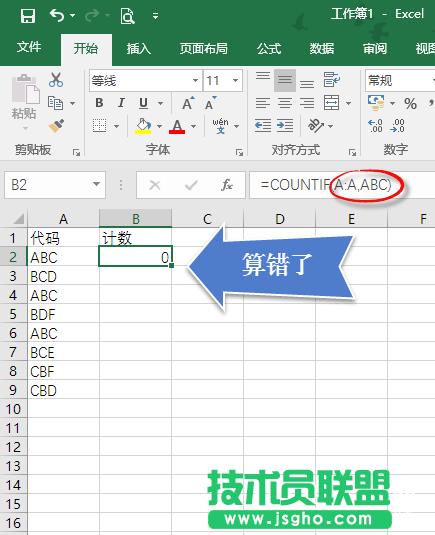
Task: Open the font name dropdown showing 等线
Action: [x=195, y=81]
